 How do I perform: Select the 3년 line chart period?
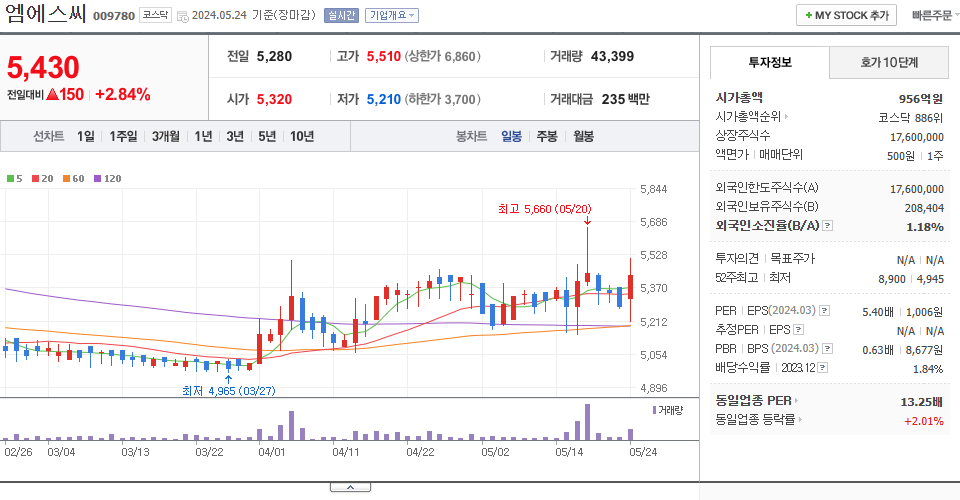click(235, 136)
